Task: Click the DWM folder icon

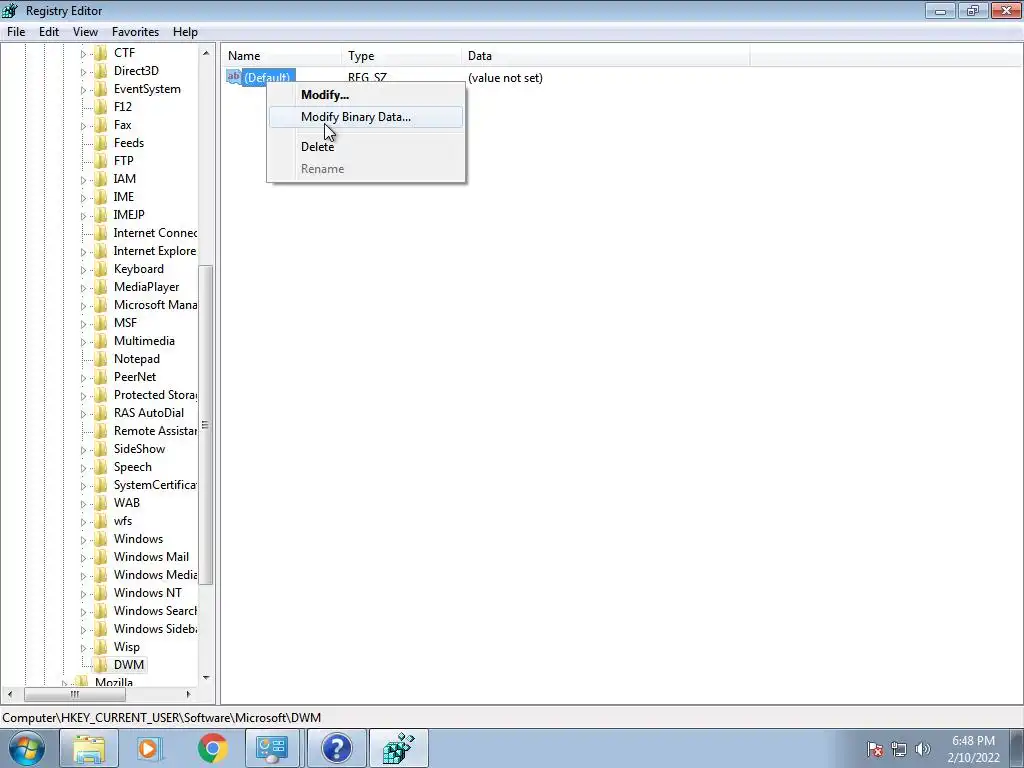Action: 101,665
